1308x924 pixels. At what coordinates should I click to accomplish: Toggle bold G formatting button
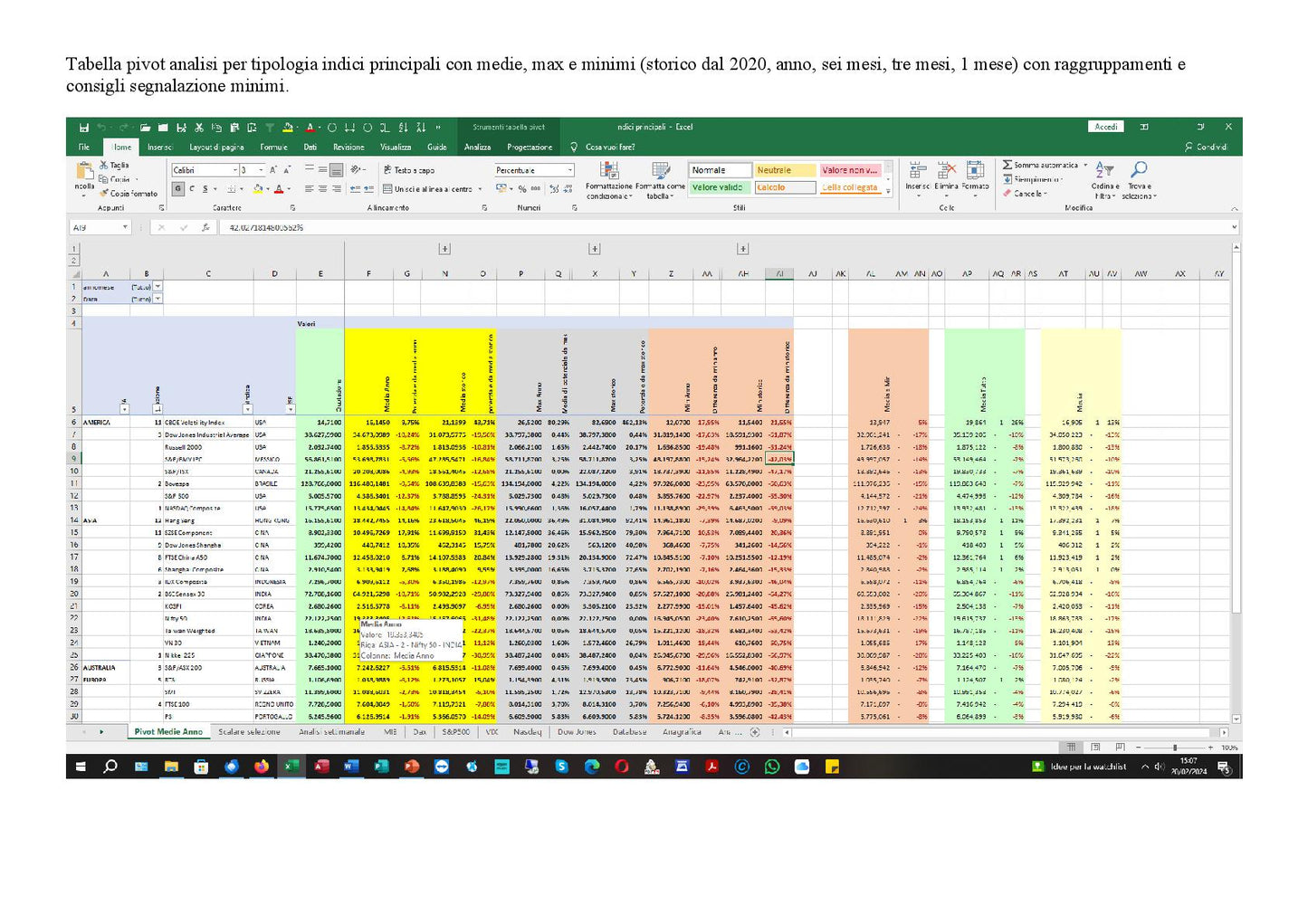click(x=178, y=188)
